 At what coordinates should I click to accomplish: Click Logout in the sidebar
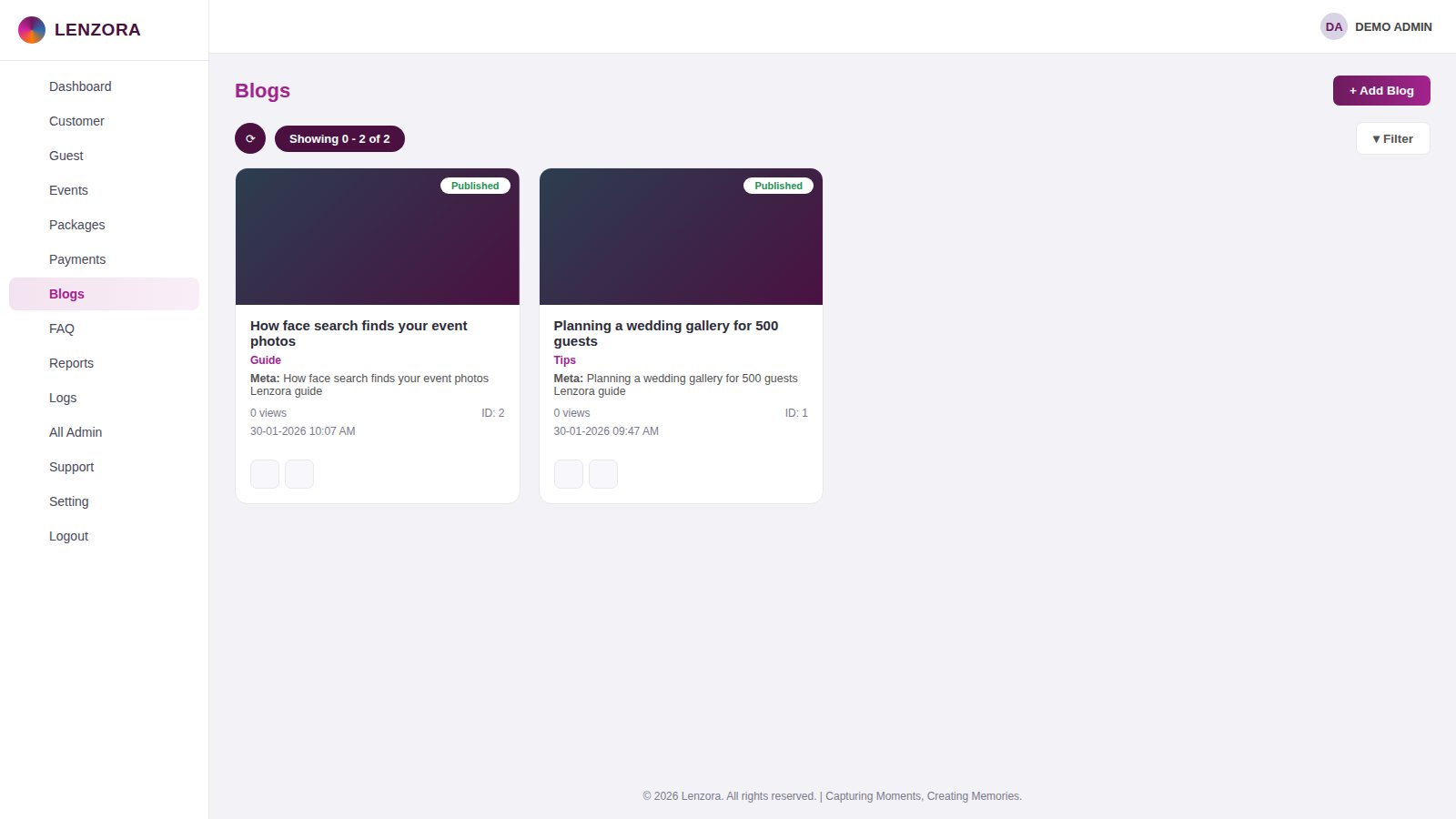pos(104,536)
